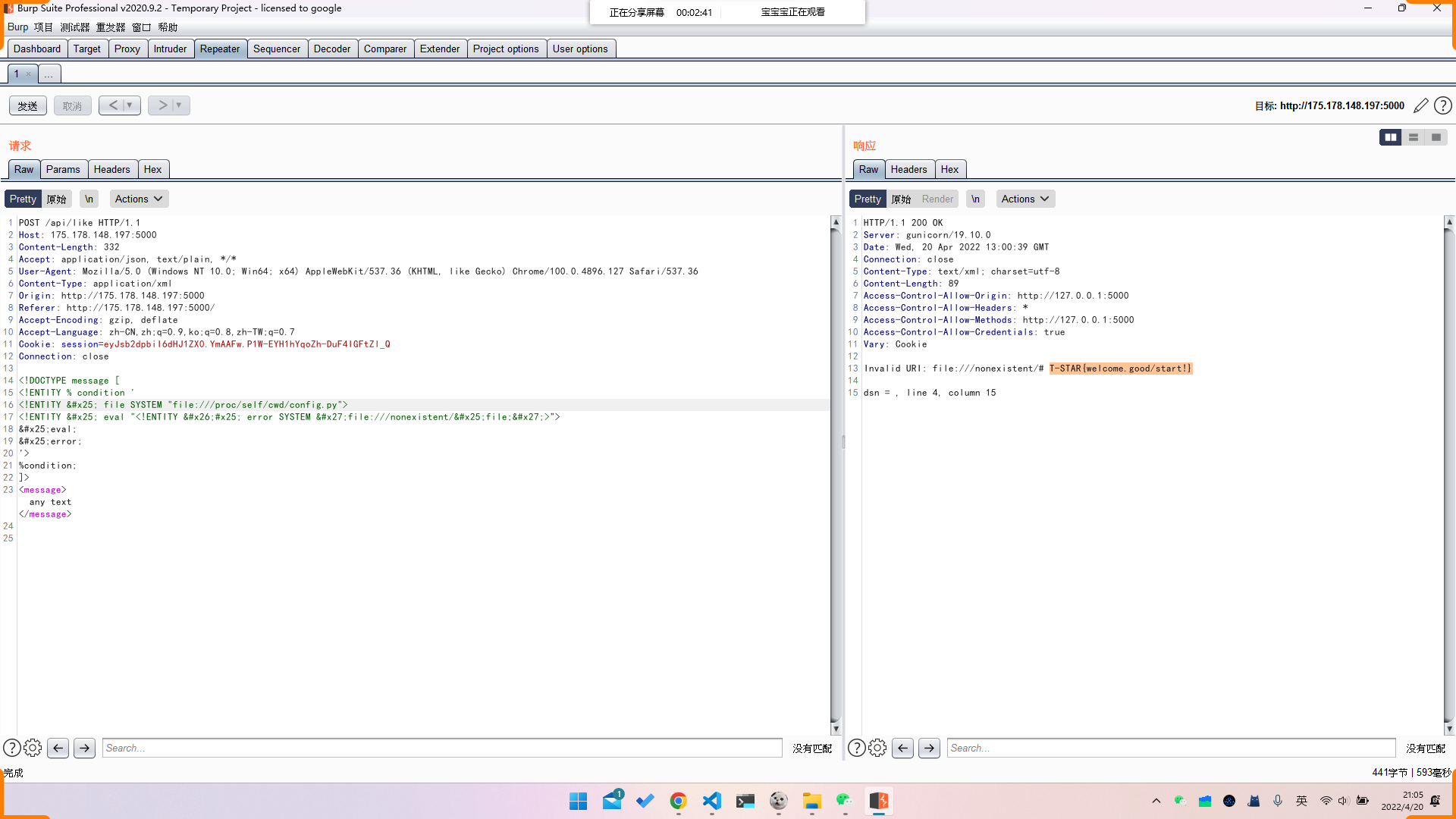Switch request view to 原始 mode
1456x819 pixels.
(x=57, y=199)
